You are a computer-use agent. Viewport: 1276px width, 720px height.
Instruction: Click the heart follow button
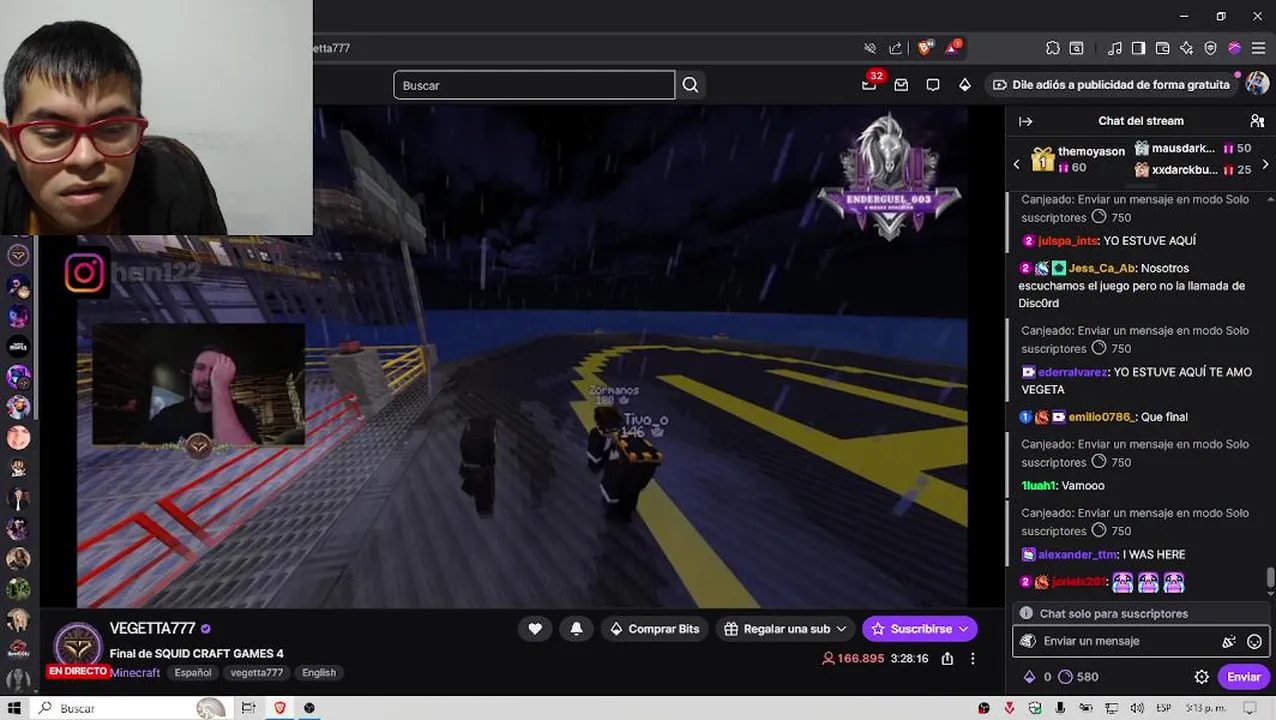coord(535,629)
